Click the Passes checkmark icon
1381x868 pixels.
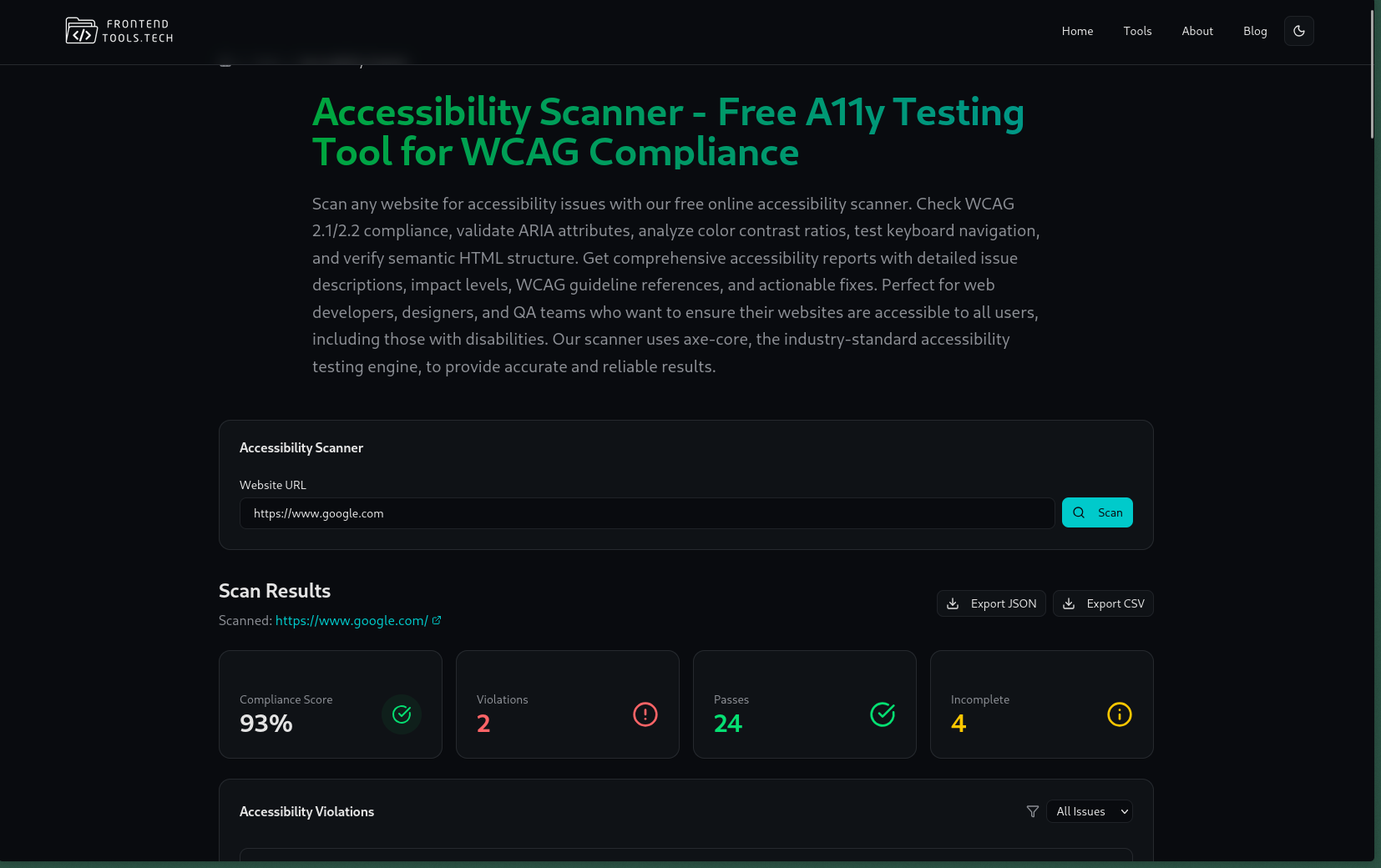pos(883,714)
